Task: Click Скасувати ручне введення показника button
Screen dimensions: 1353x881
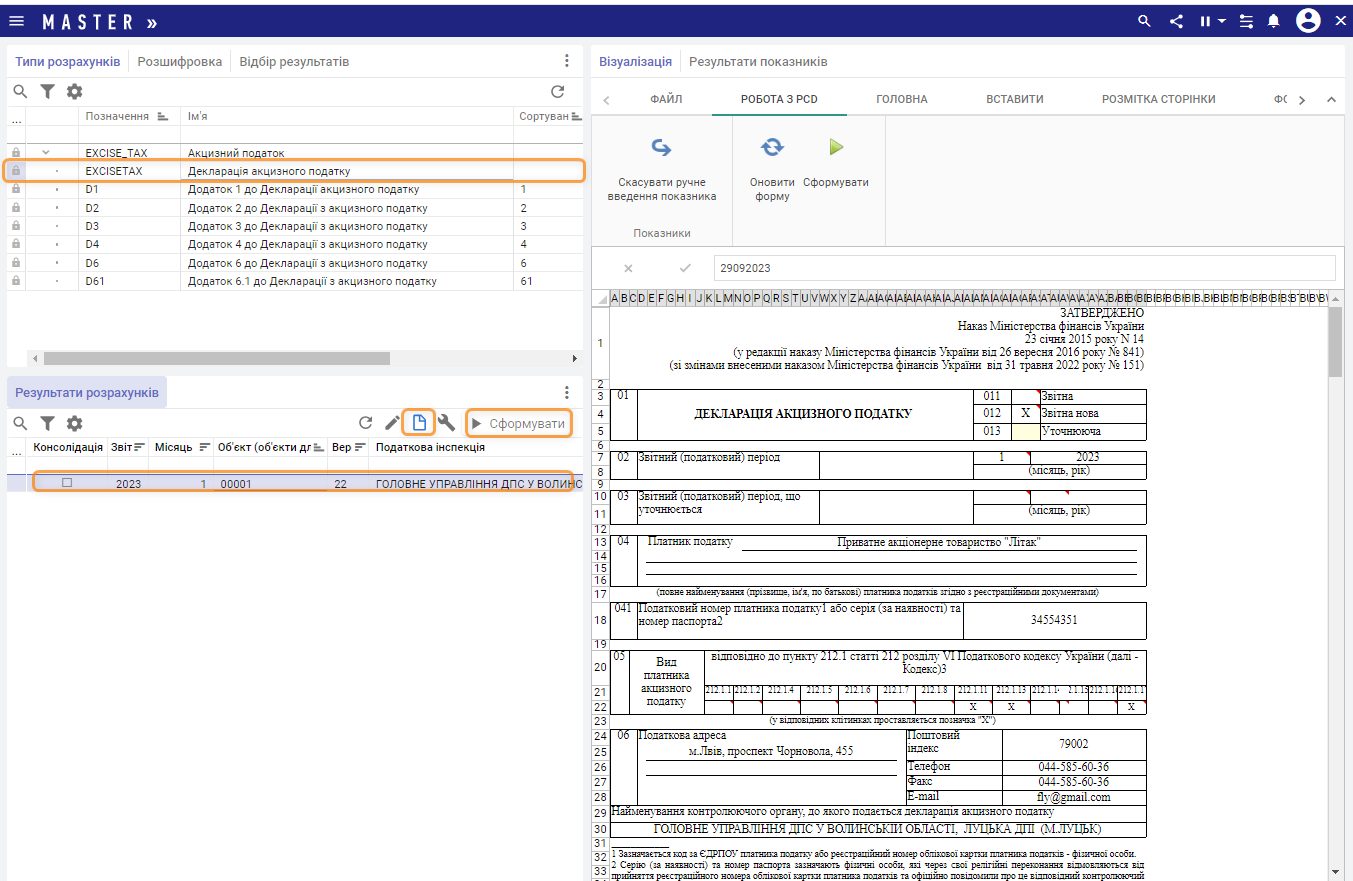Action: (x=661, y=148)
